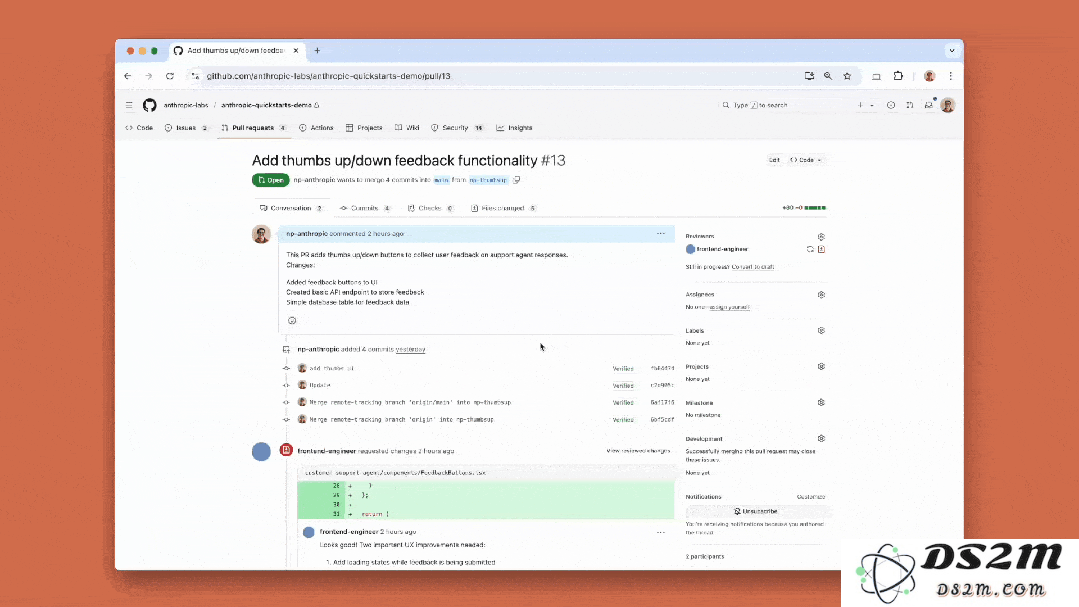Switch to the Commits tab
1079x607 pixels.
(x=365, y=209)
